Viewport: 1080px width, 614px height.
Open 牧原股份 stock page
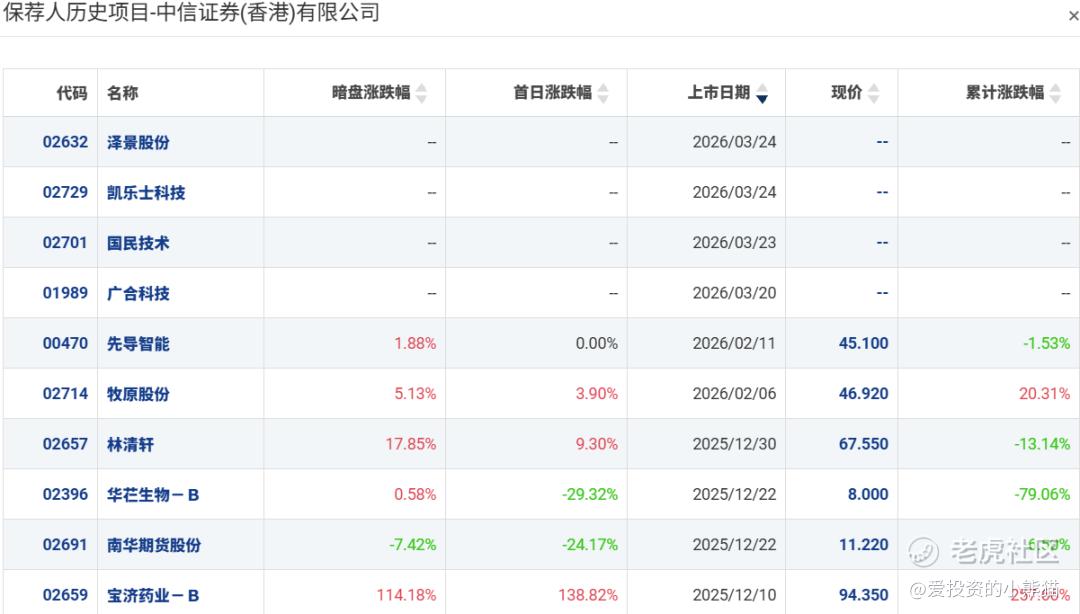138,394
